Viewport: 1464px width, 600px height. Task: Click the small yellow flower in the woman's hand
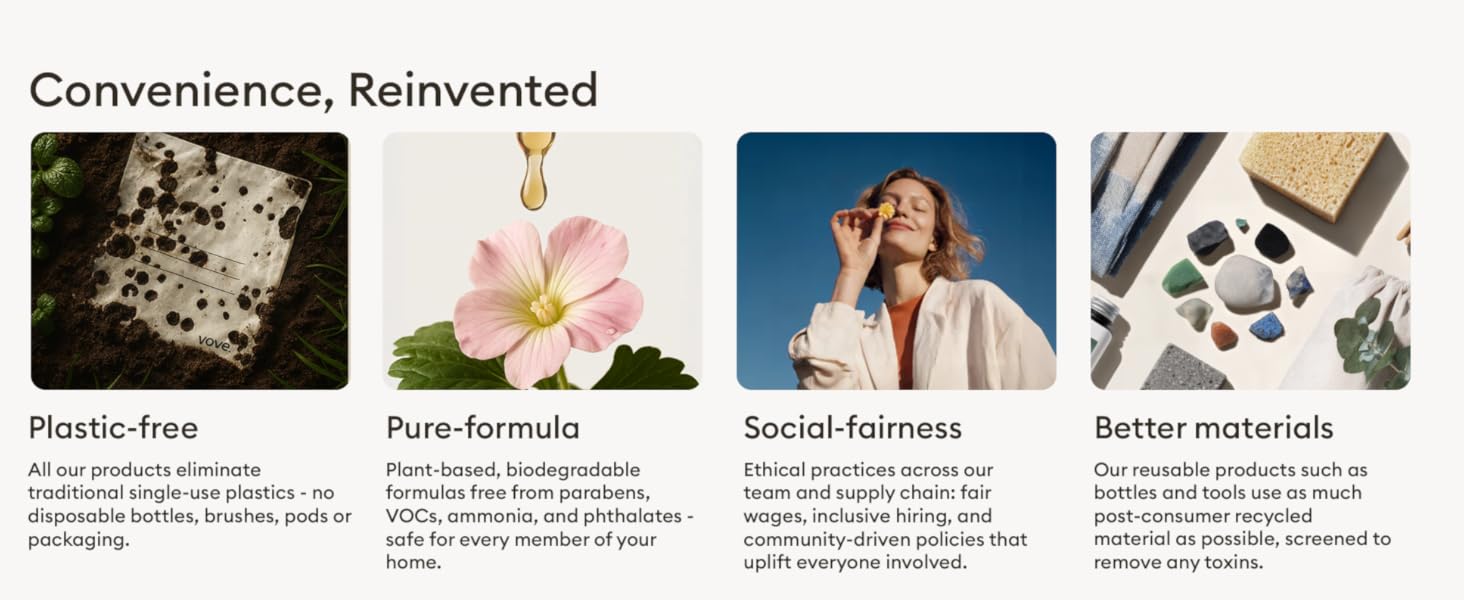click(886, 211)
